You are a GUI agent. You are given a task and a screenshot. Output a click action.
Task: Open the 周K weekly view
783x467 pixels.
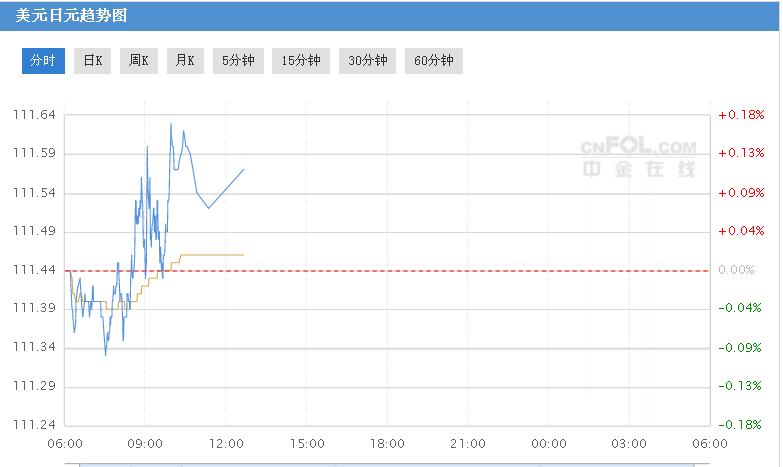pos(139,61)
